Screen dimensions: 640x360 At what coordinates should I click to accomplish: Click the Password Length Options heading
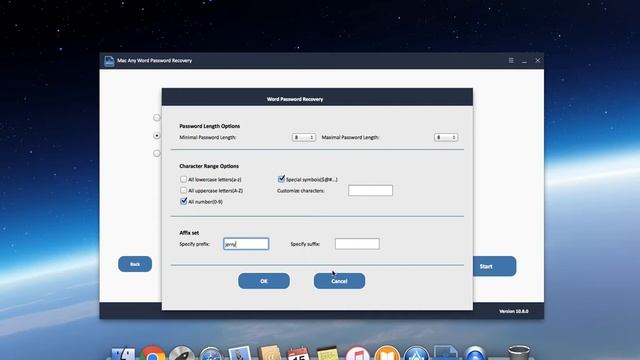point(210,126)
